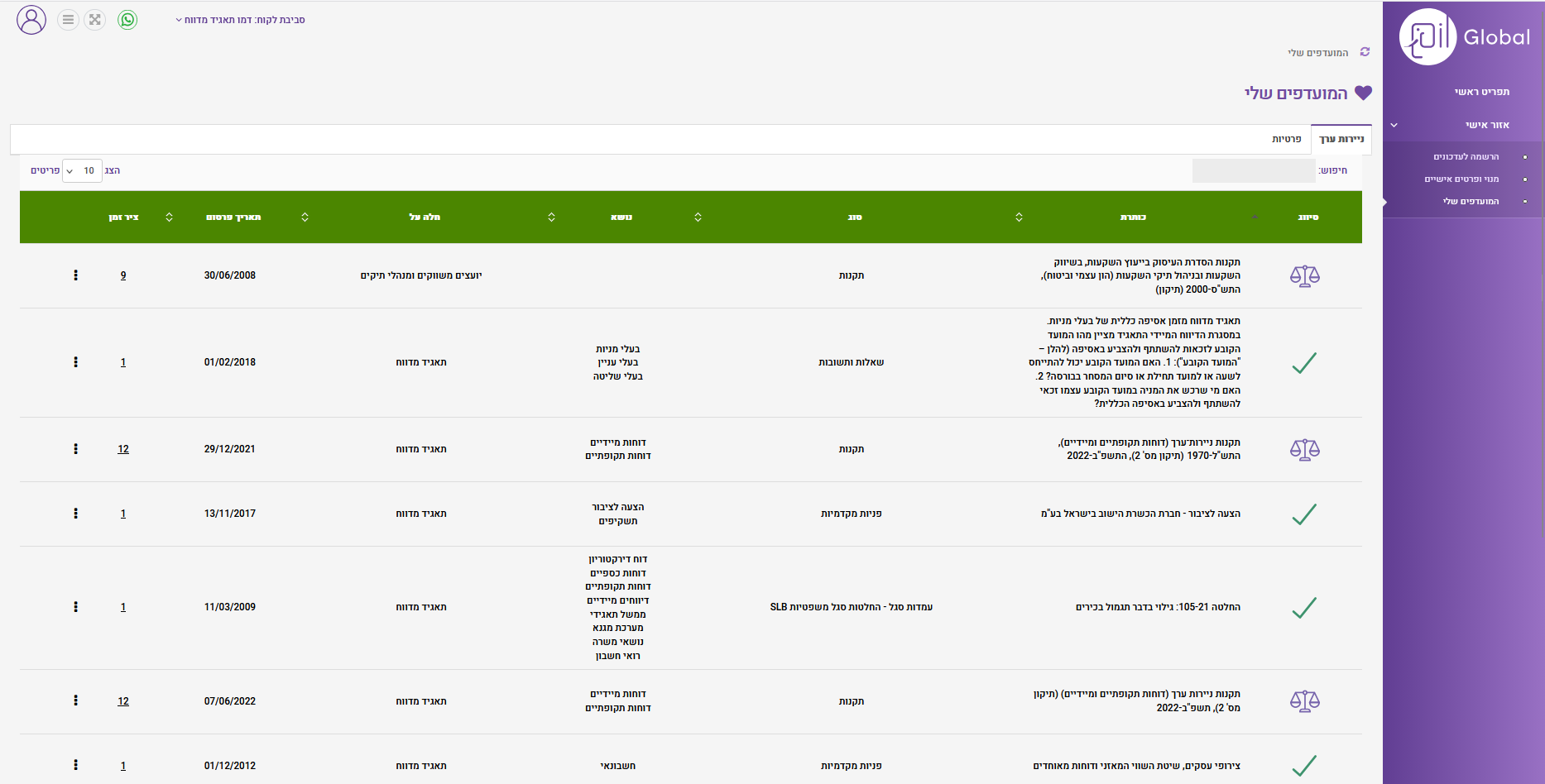The width and height of the screenshot is (1545, 784).
Task: Click timeline link 9 in the 30/06/2008 row
Action: [x=123, y=276]
